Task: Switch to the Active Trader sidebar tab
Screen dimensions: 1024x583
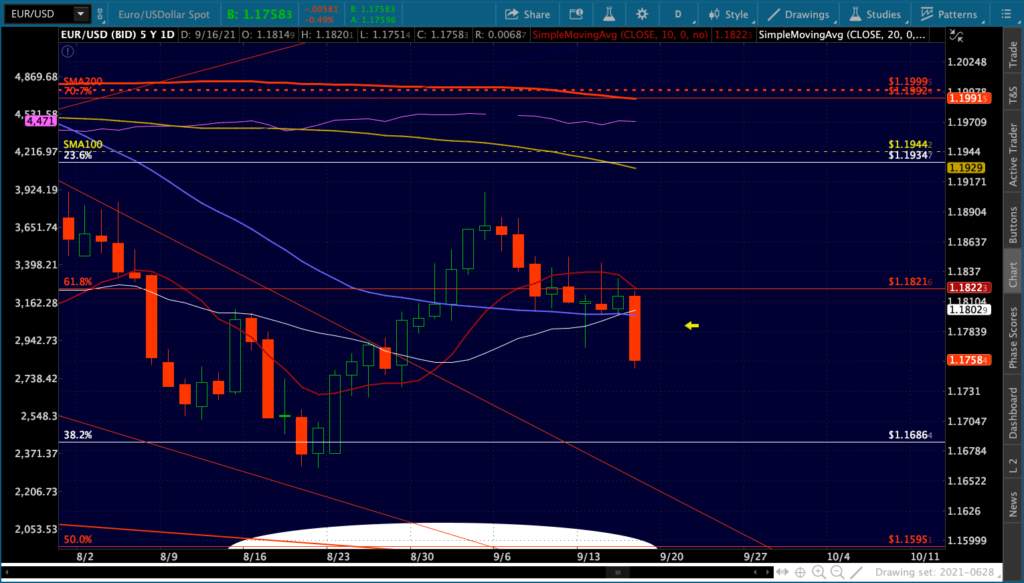Action: (1013, 155)
